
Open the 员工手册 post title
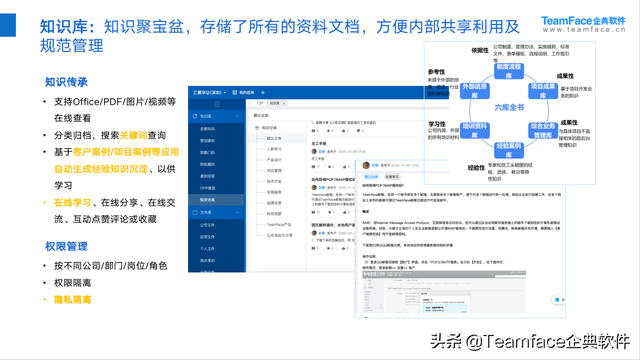click(318, 144)
